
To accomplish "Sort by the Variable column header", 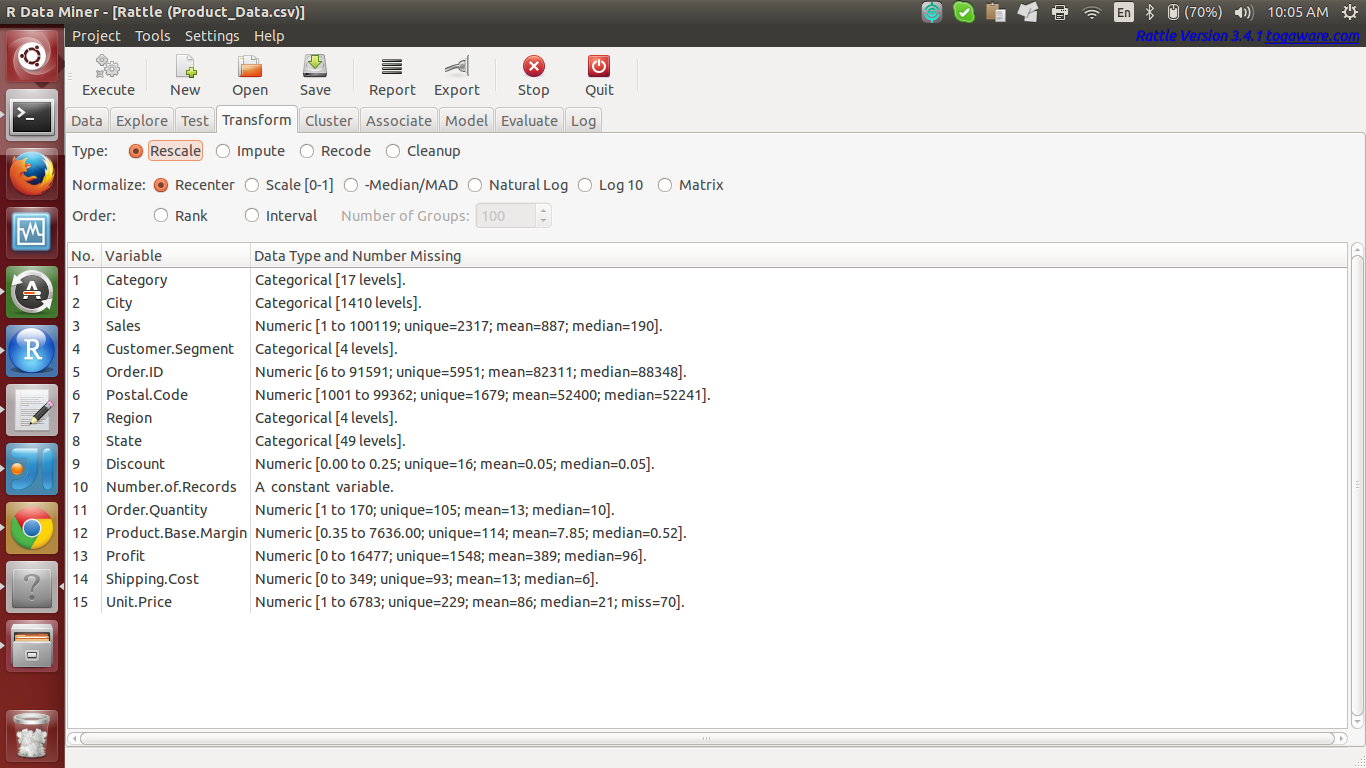I will (x=176, y=256).
